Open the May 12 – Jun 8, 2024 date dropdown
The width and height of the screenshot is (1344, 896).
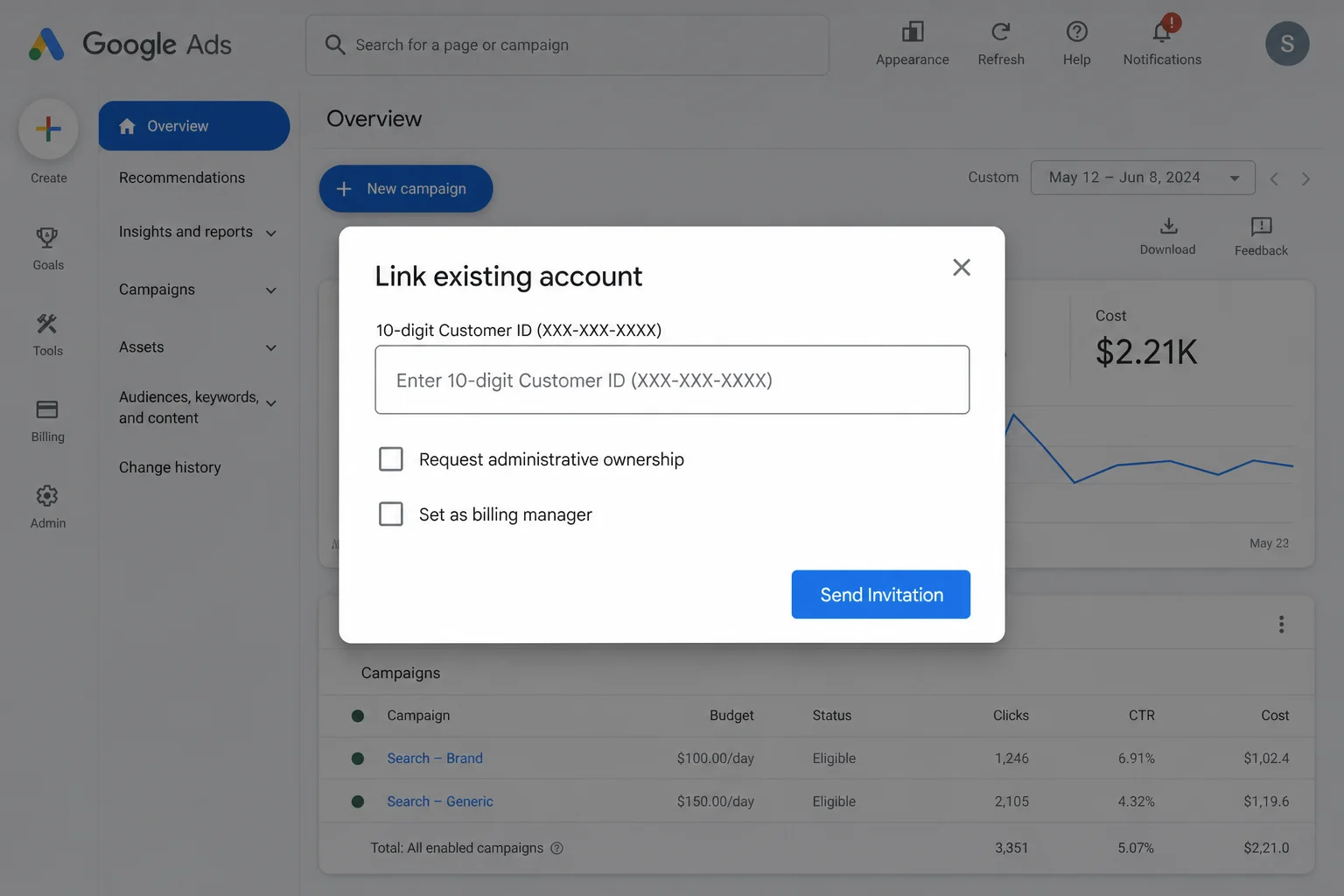coord(1143,178)
